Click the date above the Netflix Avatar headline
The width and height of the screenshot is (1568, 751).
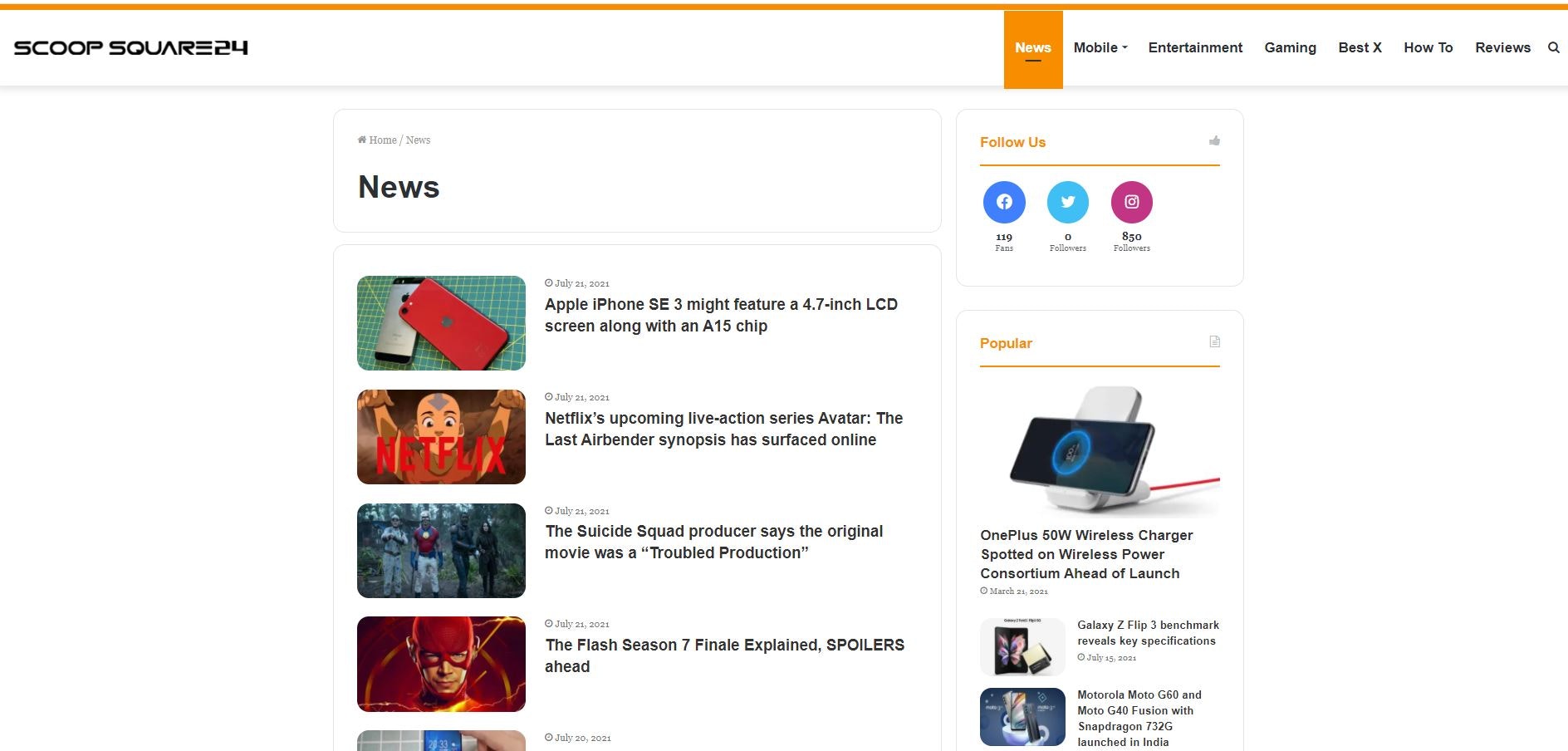(577, 397)
